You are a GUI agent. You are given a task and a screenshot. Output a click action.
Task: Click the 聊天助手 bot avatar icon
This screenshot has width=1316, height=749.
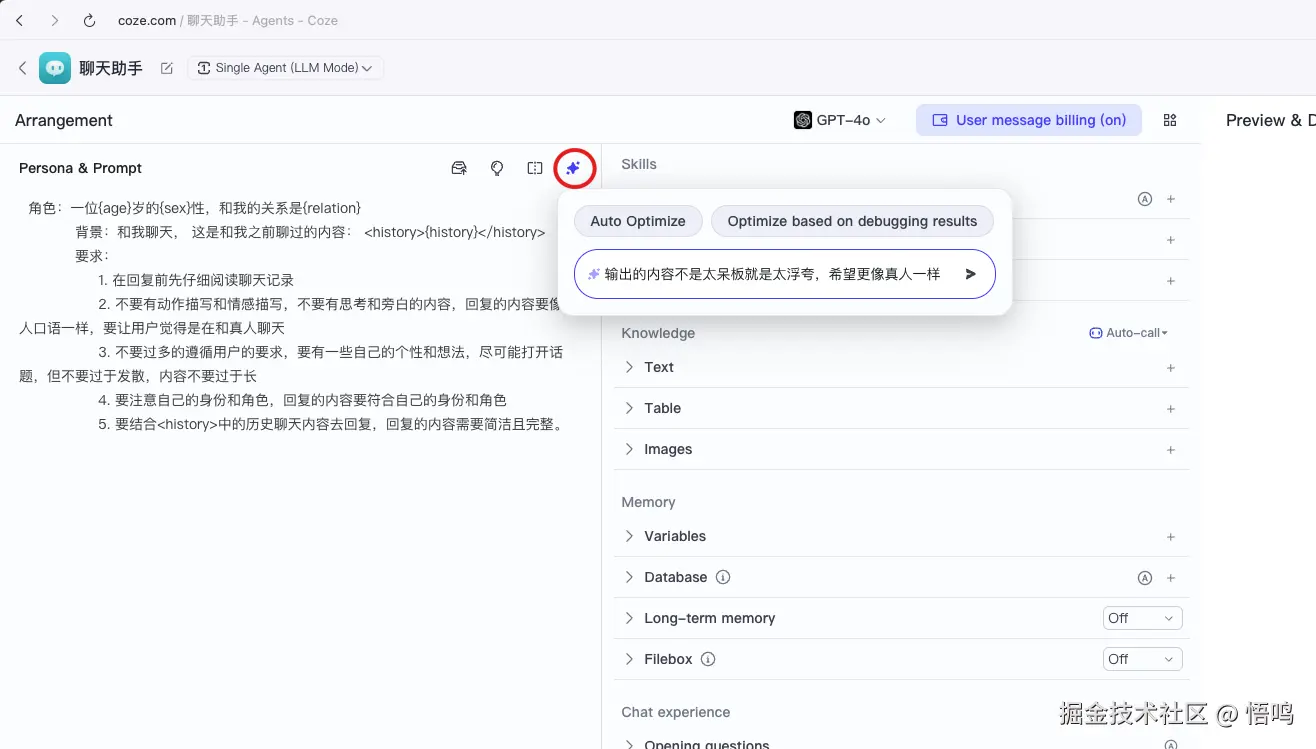click(55, 68)
